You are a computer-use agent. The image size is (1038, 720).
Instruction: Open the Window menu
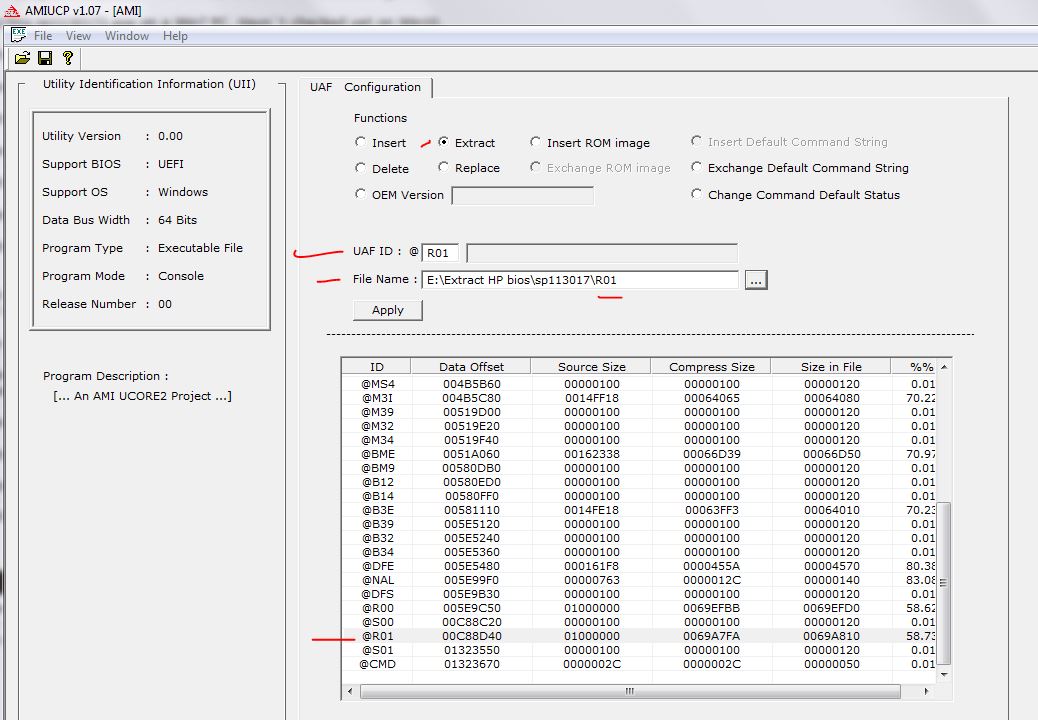pos(127,36)
